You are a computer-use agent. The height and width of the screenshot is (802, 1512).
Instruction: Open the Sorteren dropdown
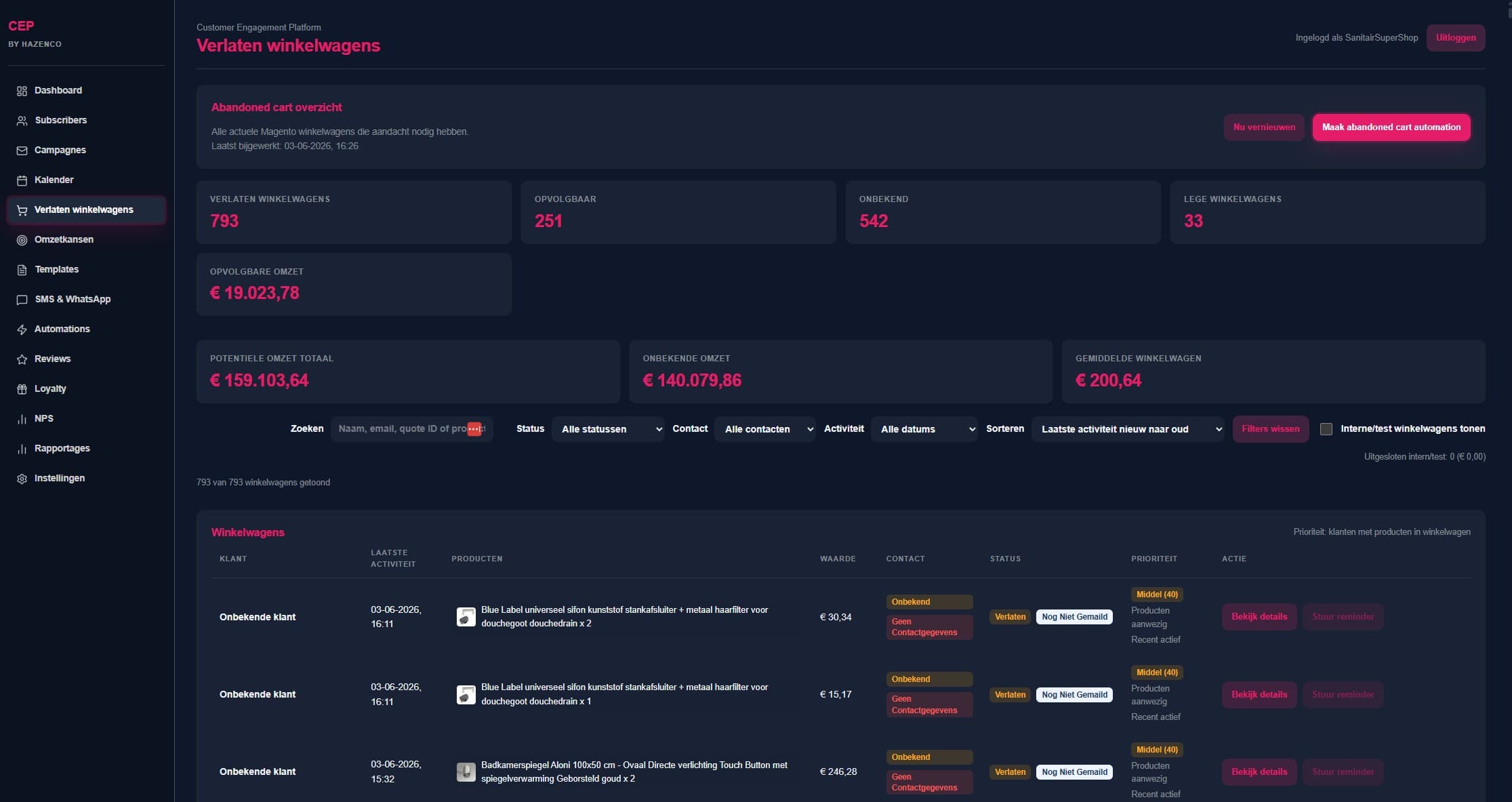click(x=1128, y=429)
